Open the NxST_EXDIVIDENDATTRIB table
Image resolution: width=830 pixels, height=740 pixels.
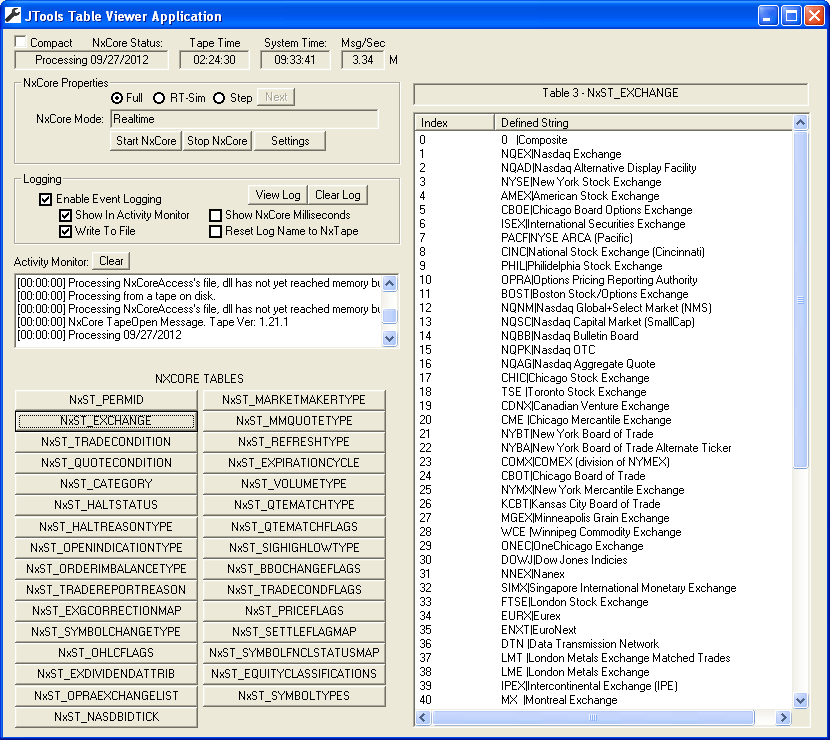coord(106,674)
